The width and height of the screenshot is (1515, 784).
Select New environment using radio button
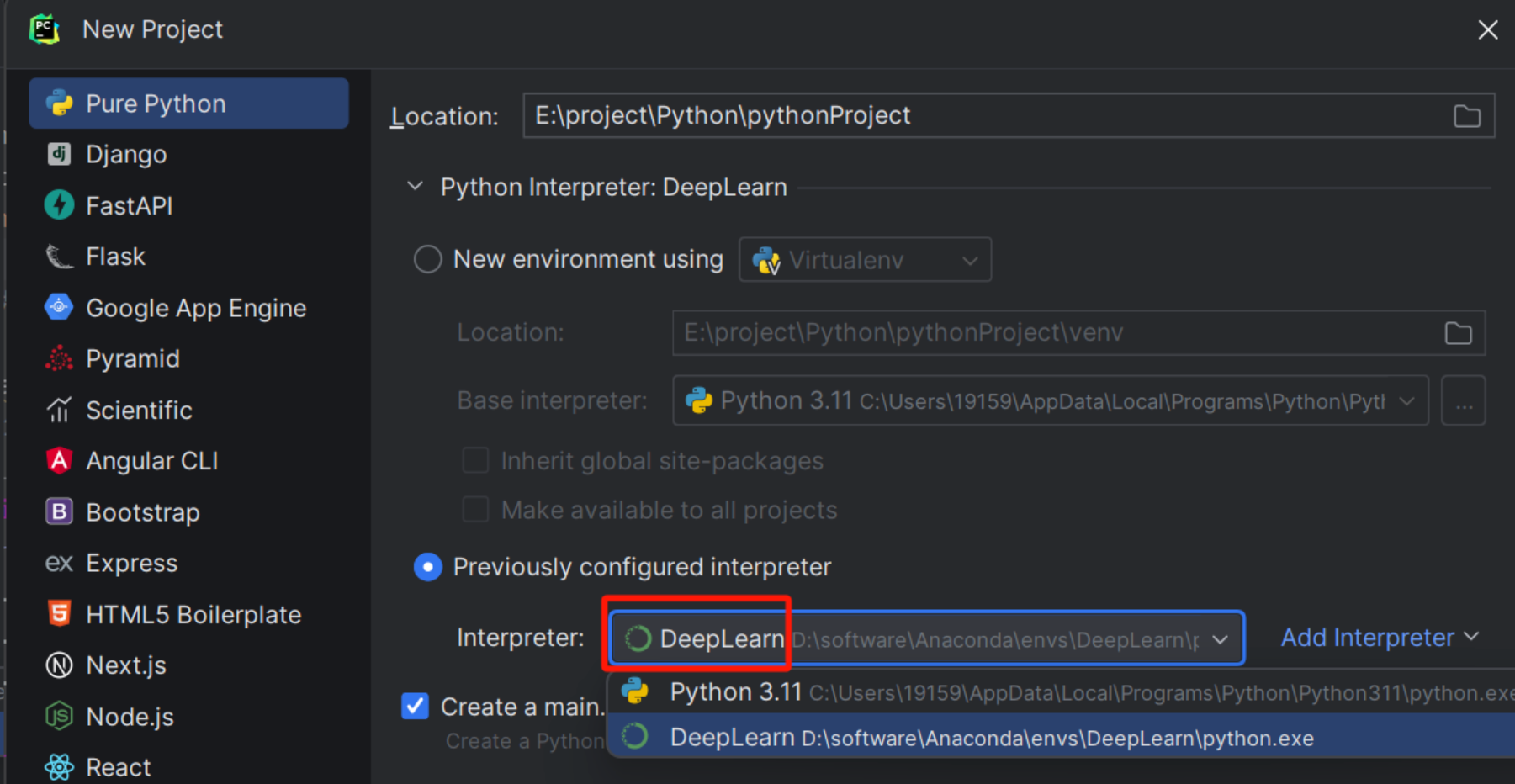click(427, 259)
